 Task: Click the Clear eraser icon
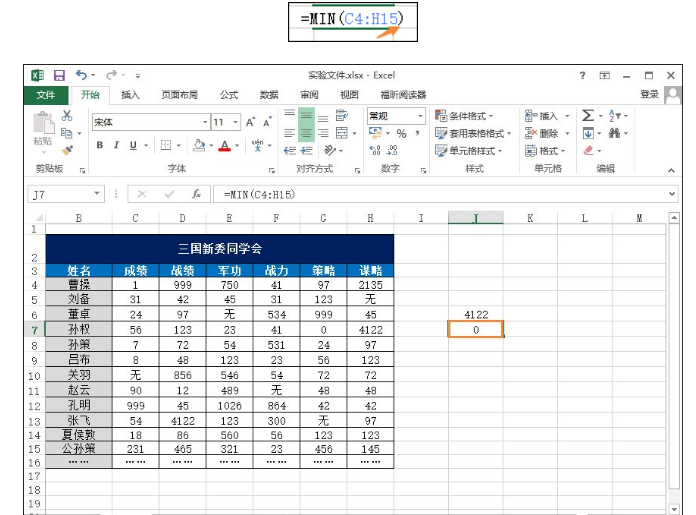(x=589, y=151)
